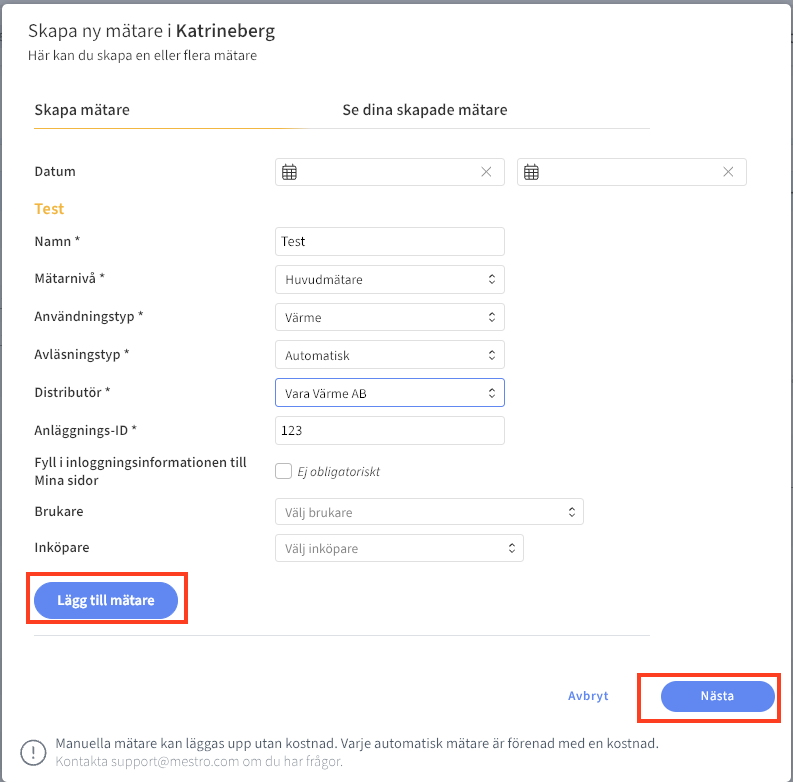This screenshot has width=793, height=782.
Task: Clear the second date field with X
Action: coord(729,172)
